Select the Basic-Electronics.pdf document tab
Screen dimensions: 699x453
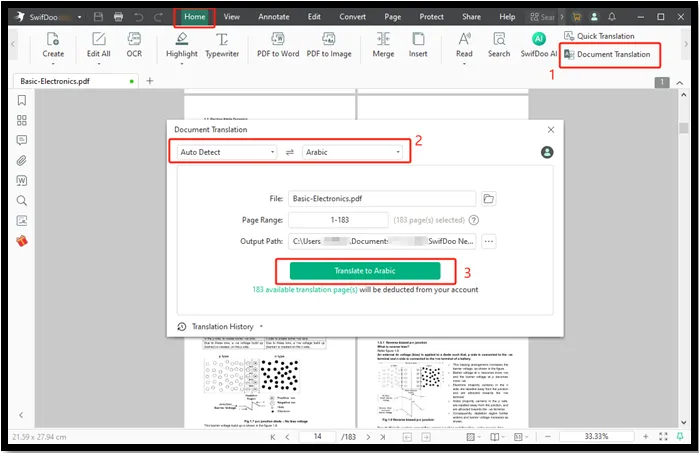tap(76, 81)
